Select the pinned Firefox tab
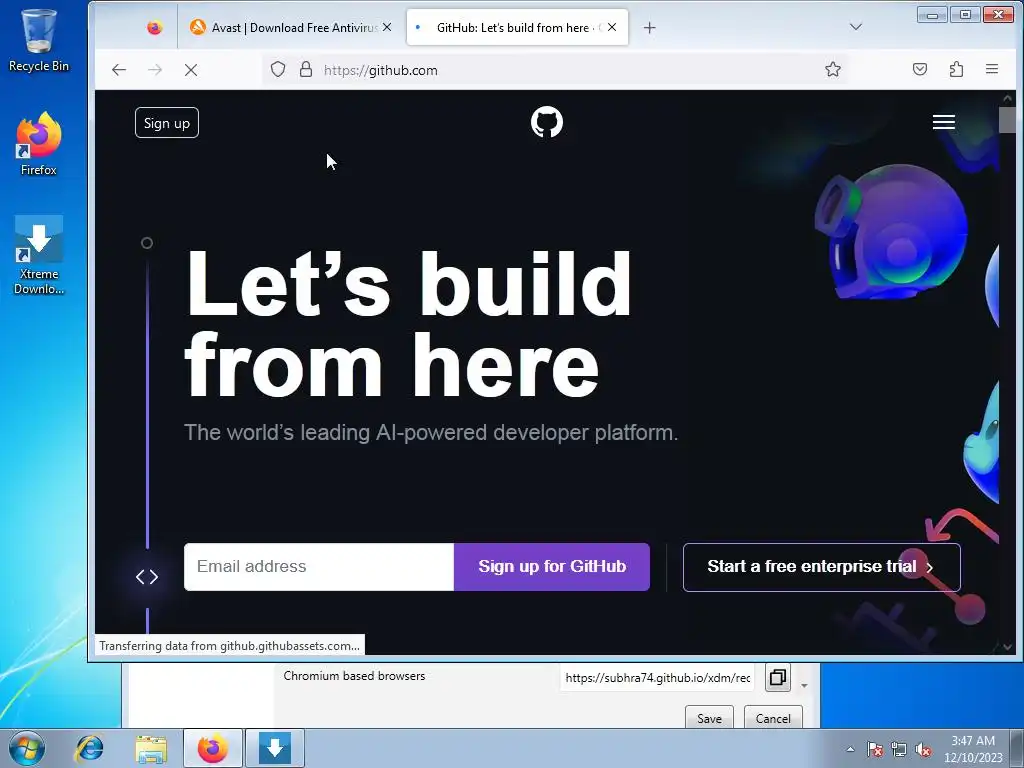The height and width of the screenshot is (768, 1024). coord(154,27)
